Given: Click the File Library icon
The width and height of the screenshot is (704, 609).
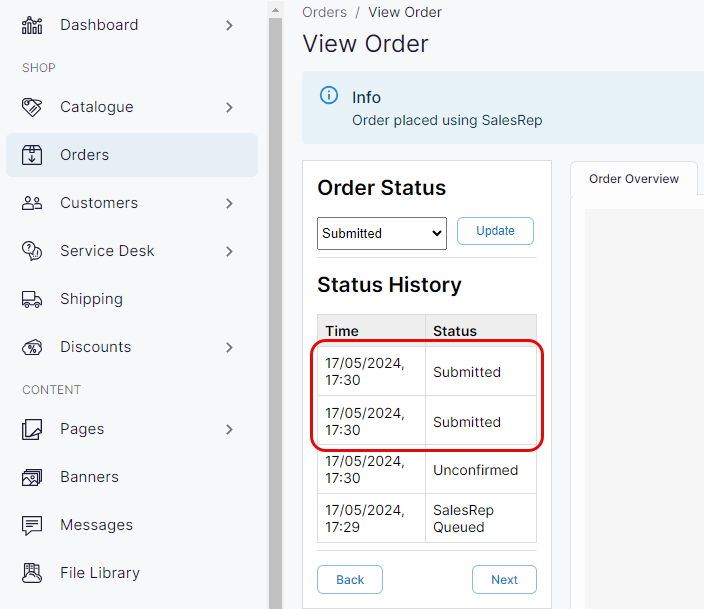Looking at the screenshot, I should (32, 573).
